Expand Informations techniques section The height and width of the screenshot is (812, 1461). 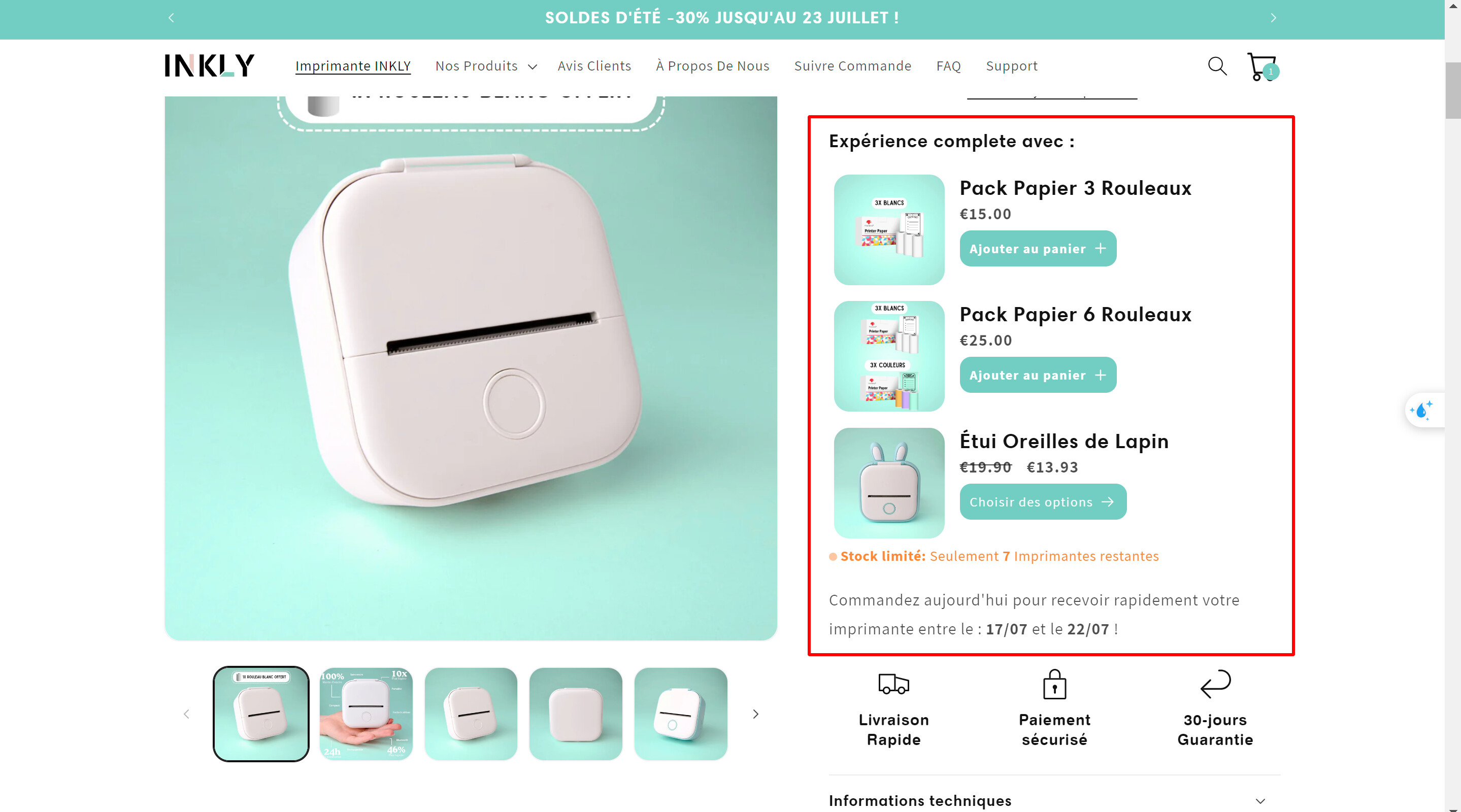pos(1054,800)
